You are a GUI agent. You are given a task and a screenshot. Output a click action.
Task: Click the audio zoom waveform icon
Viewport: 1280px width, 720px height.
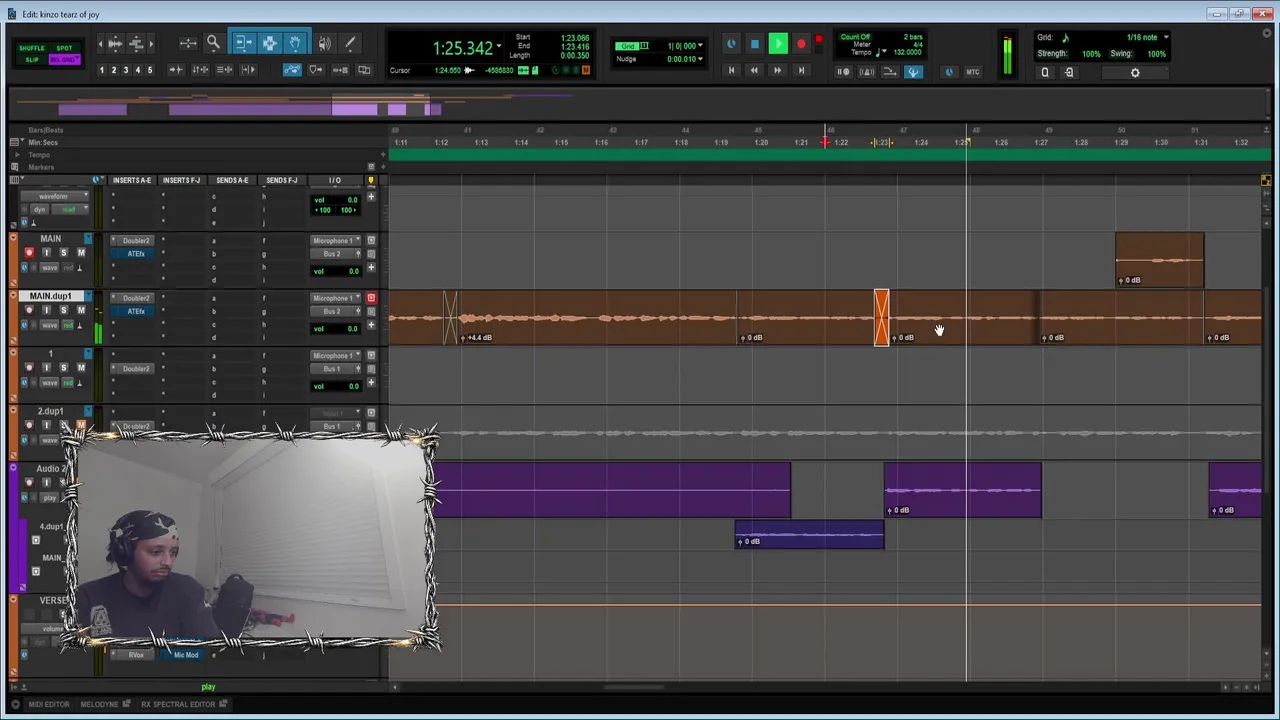point(115,44)
